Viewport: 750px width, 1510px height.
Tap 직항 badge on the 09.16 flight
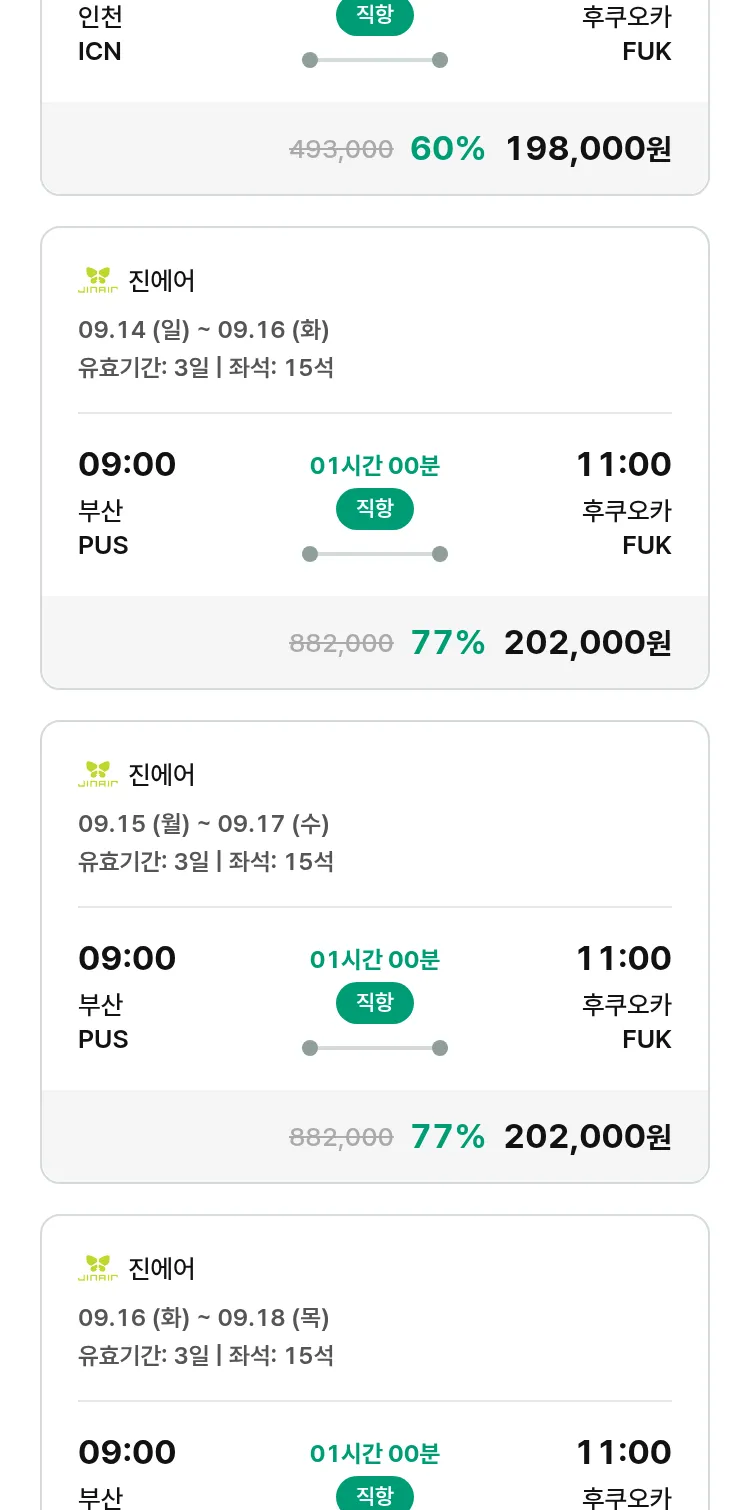pyautogui.click(x=375, y=1495)
